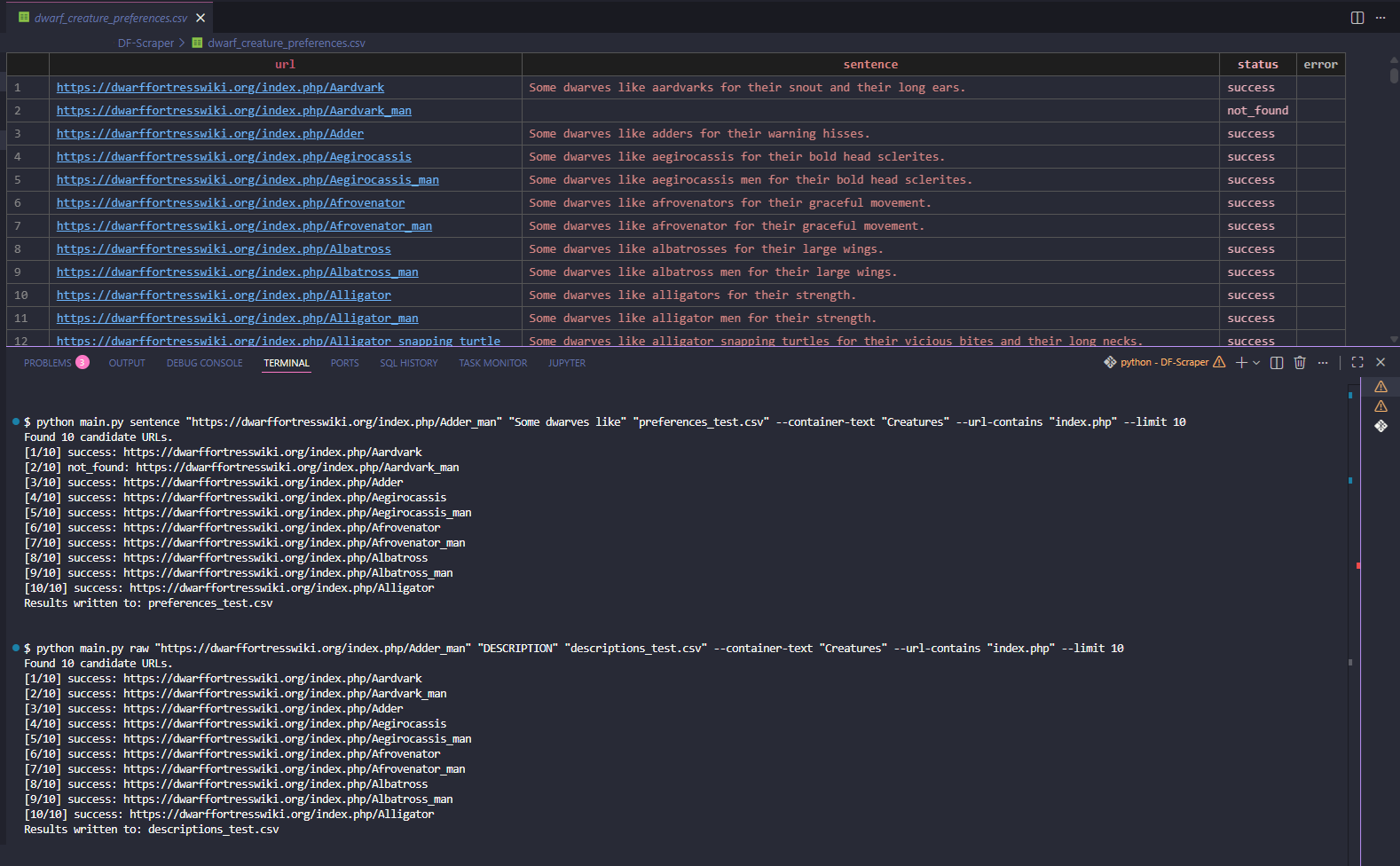The image size is (1400, 866).
Task: Click the CSV icon on the editor tab
Action: click(x=24, y=18)
